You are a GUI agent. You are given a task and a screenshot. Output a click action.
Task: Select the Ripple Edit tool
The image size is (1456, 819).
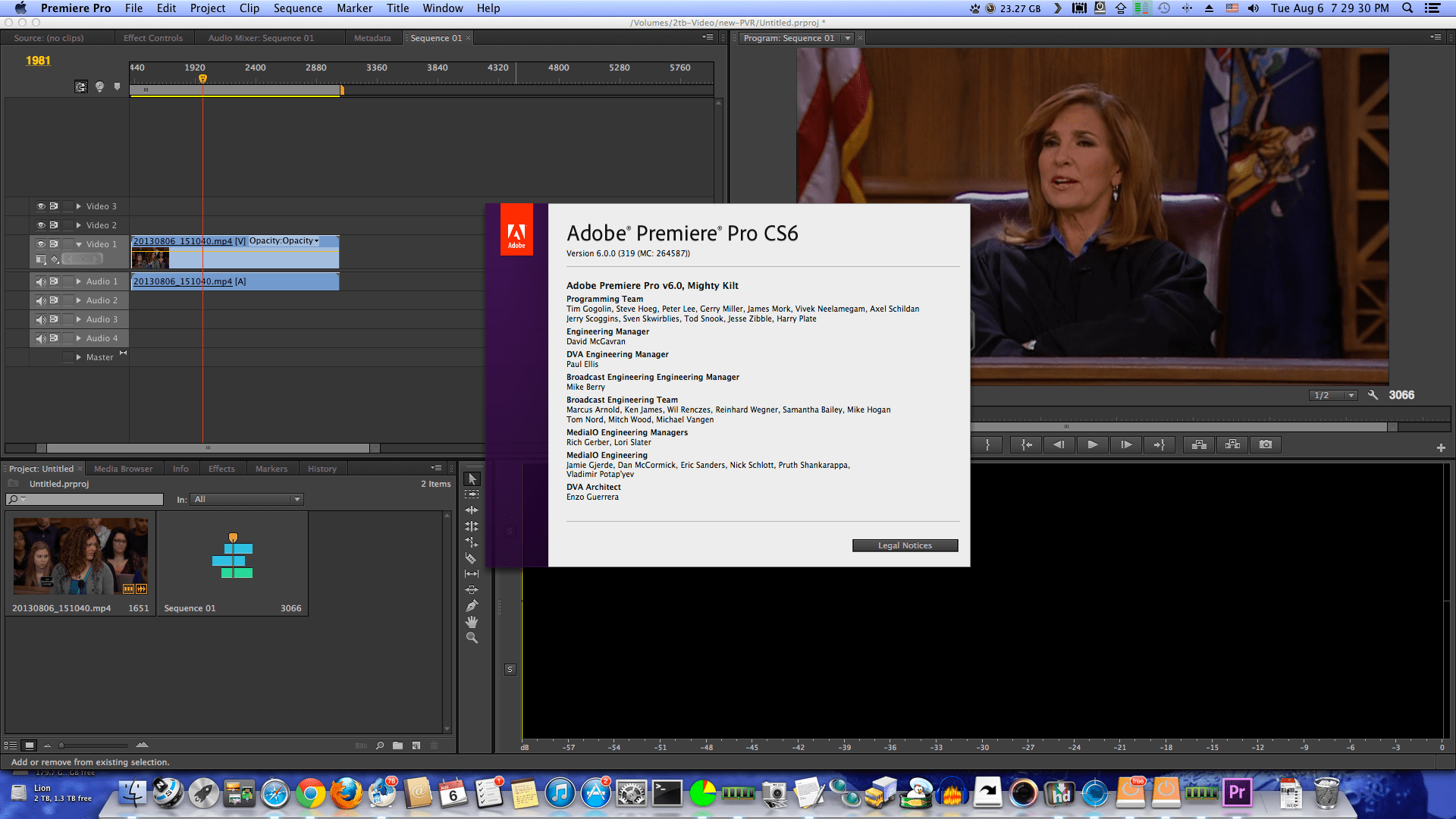(x=472, y=510)
